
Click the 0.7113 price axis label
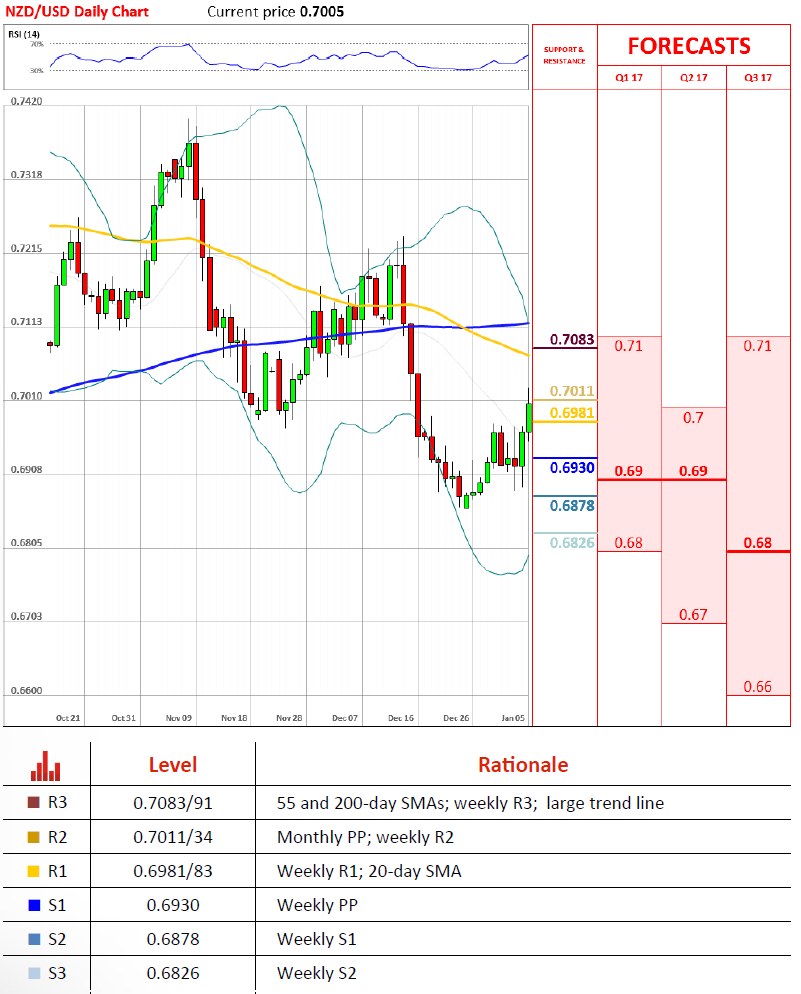[27, 322]
